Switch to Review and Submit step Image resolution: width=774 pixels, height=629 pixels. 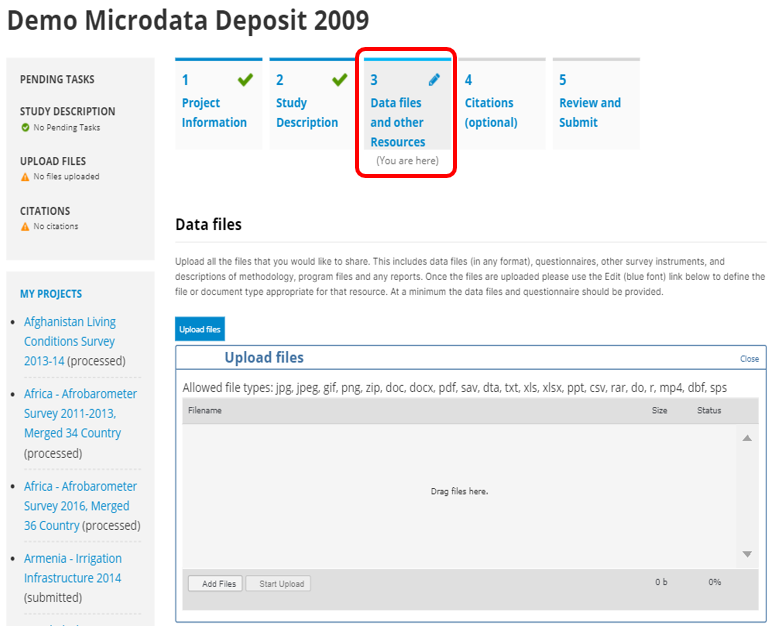click(x=596, y=104)
